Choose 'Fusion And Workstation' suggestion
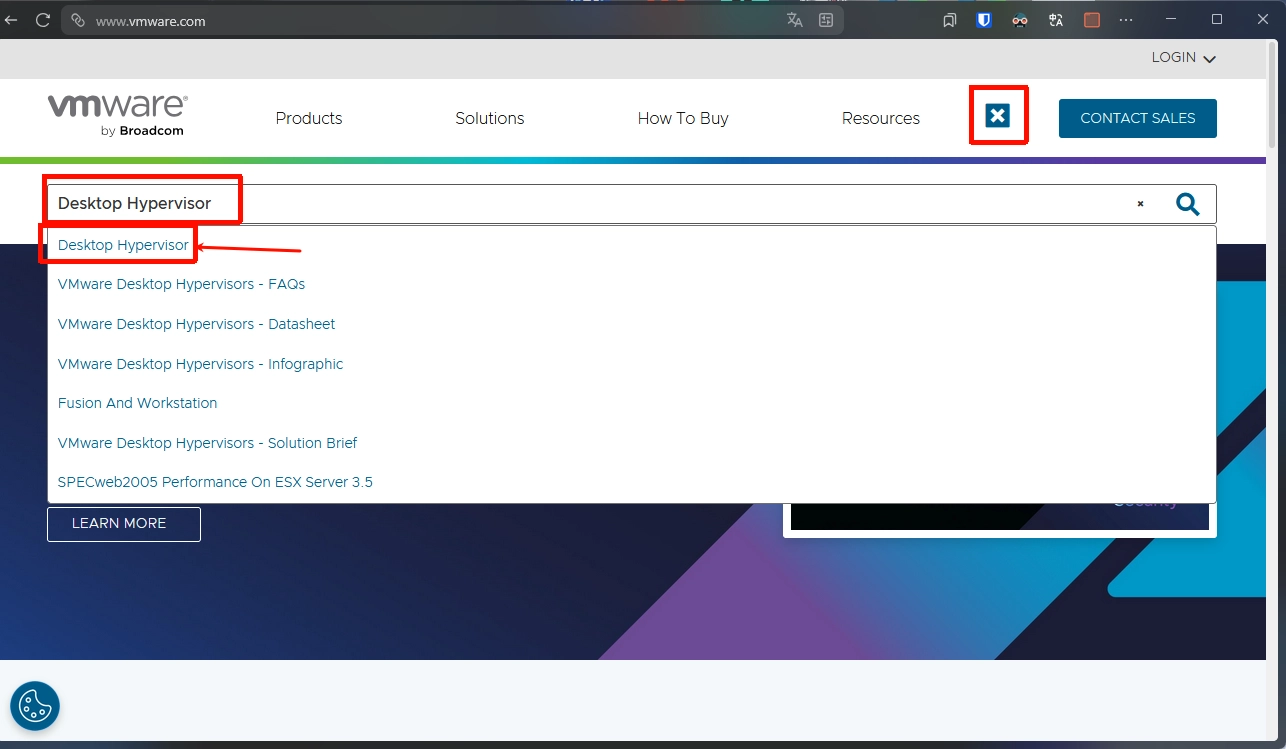The height and width of the screenshot is (749, 1286). [137, 403]
